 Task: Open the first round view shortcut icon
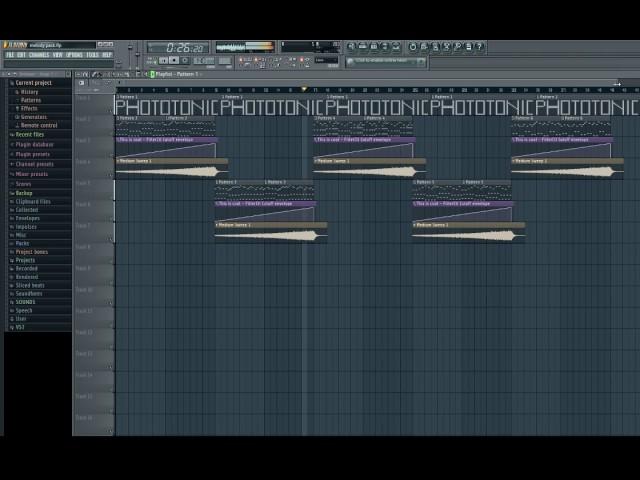351,47
